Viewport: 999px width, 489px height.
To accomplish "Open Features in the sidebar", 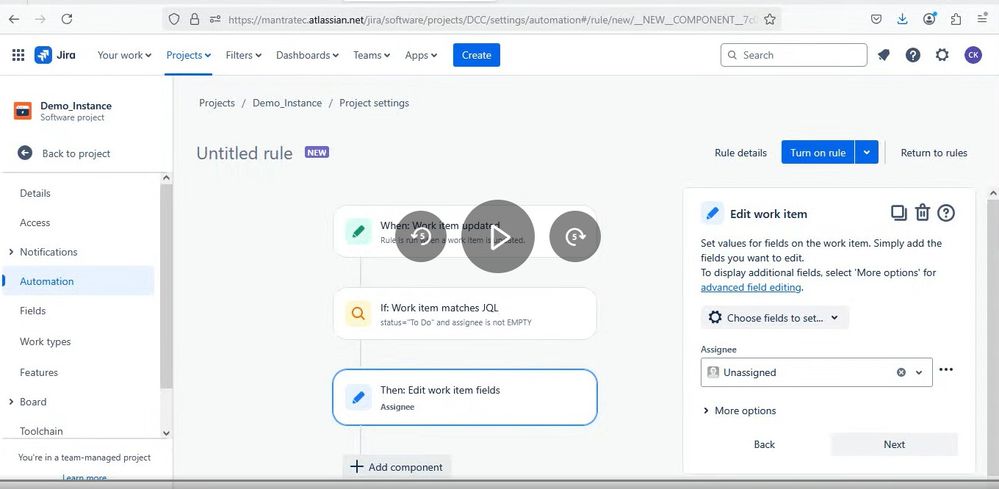I will coord(39,372).
